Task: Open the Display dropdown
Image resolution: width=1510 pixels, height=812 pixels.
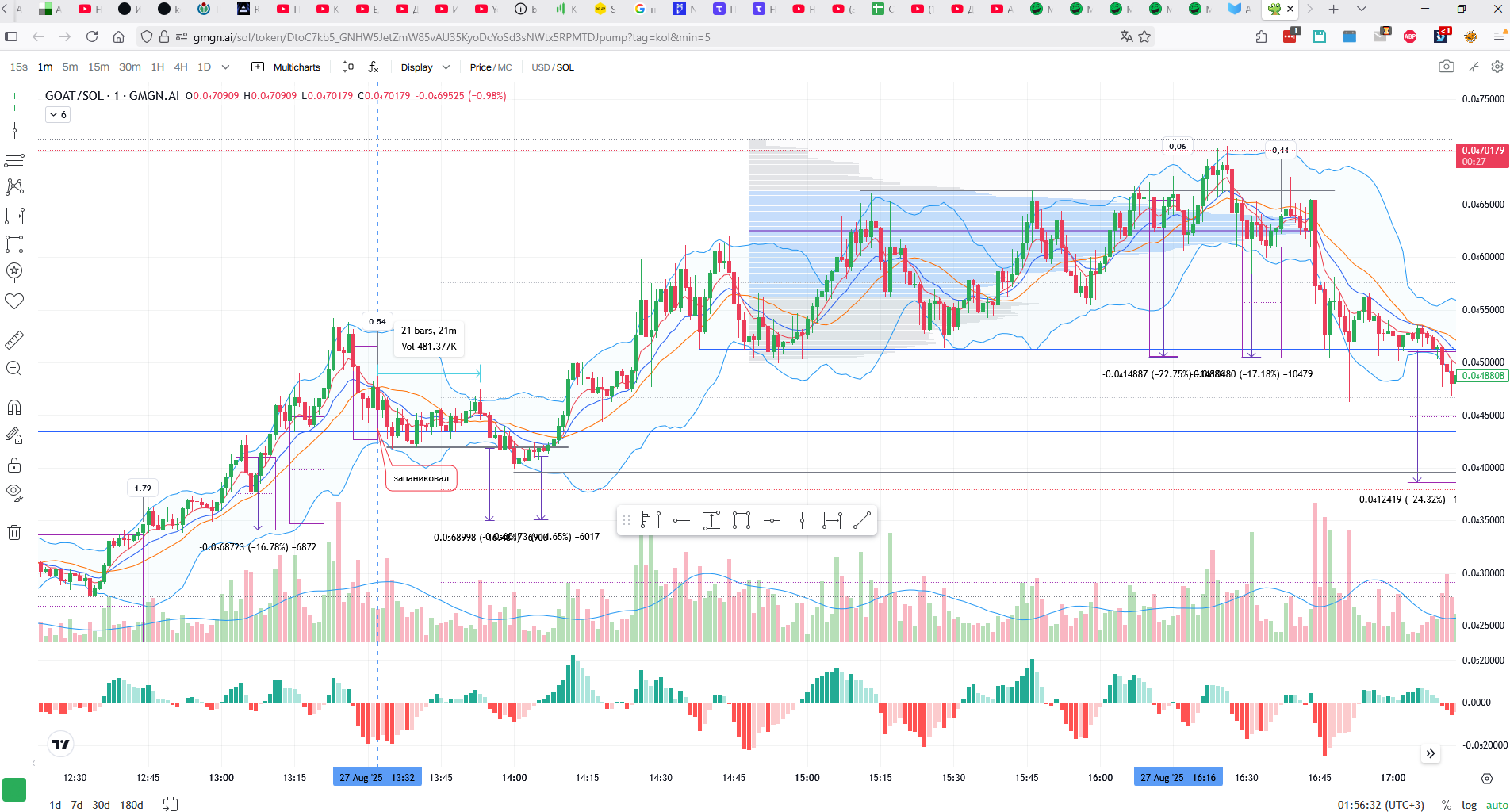Action: pyautogui.click(x=425, y=67)
